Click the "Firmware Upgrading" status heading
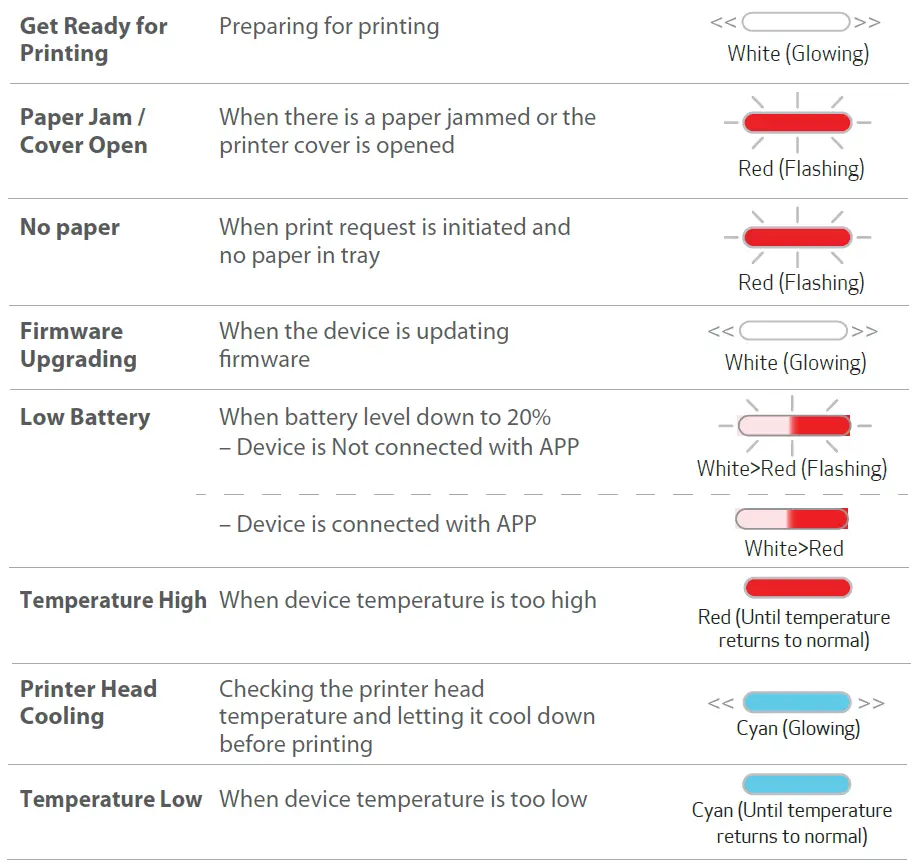 coord(78,345)
